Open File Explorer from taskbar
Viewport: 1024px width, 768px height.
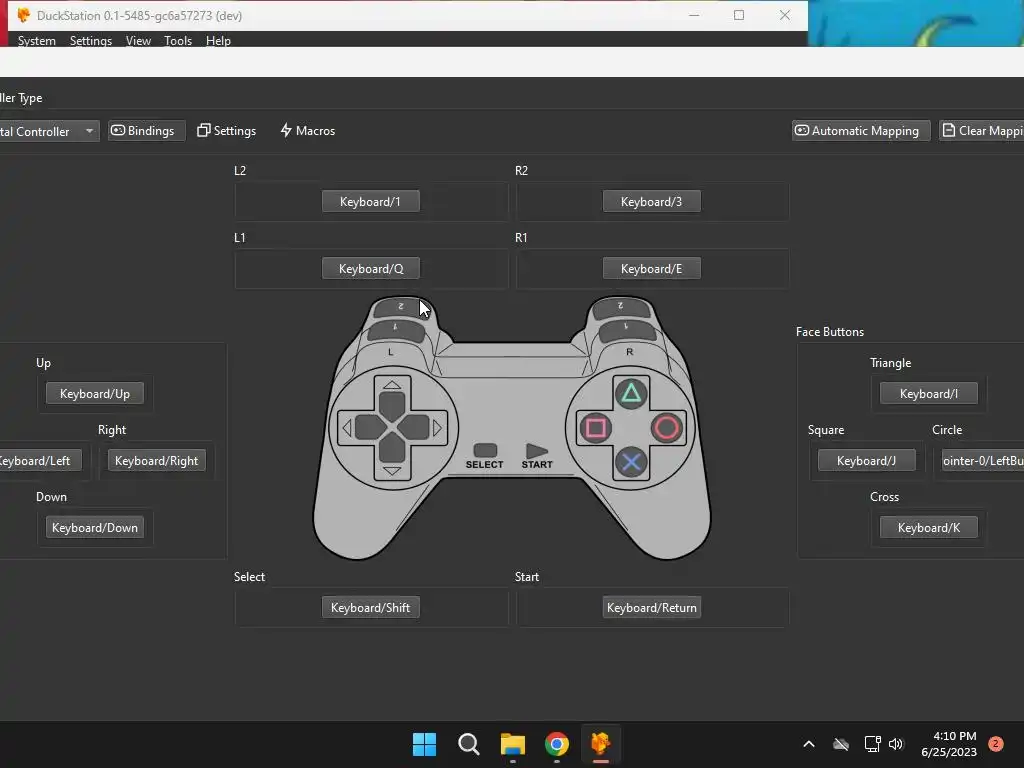[513, 744]
